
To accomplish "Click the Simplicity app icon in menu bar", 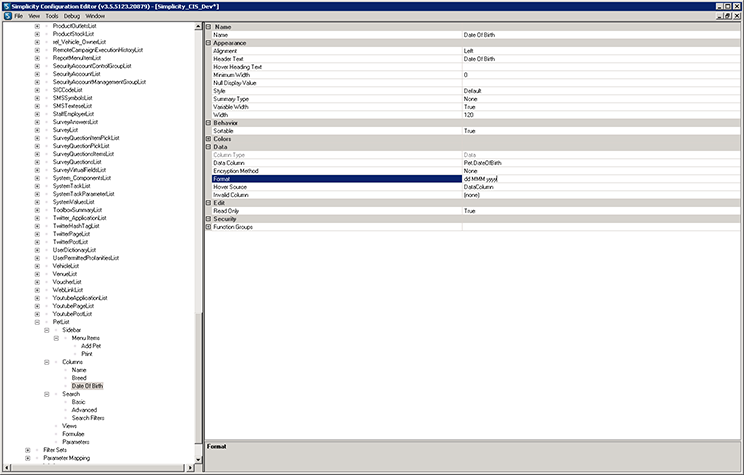I will 8,16.
